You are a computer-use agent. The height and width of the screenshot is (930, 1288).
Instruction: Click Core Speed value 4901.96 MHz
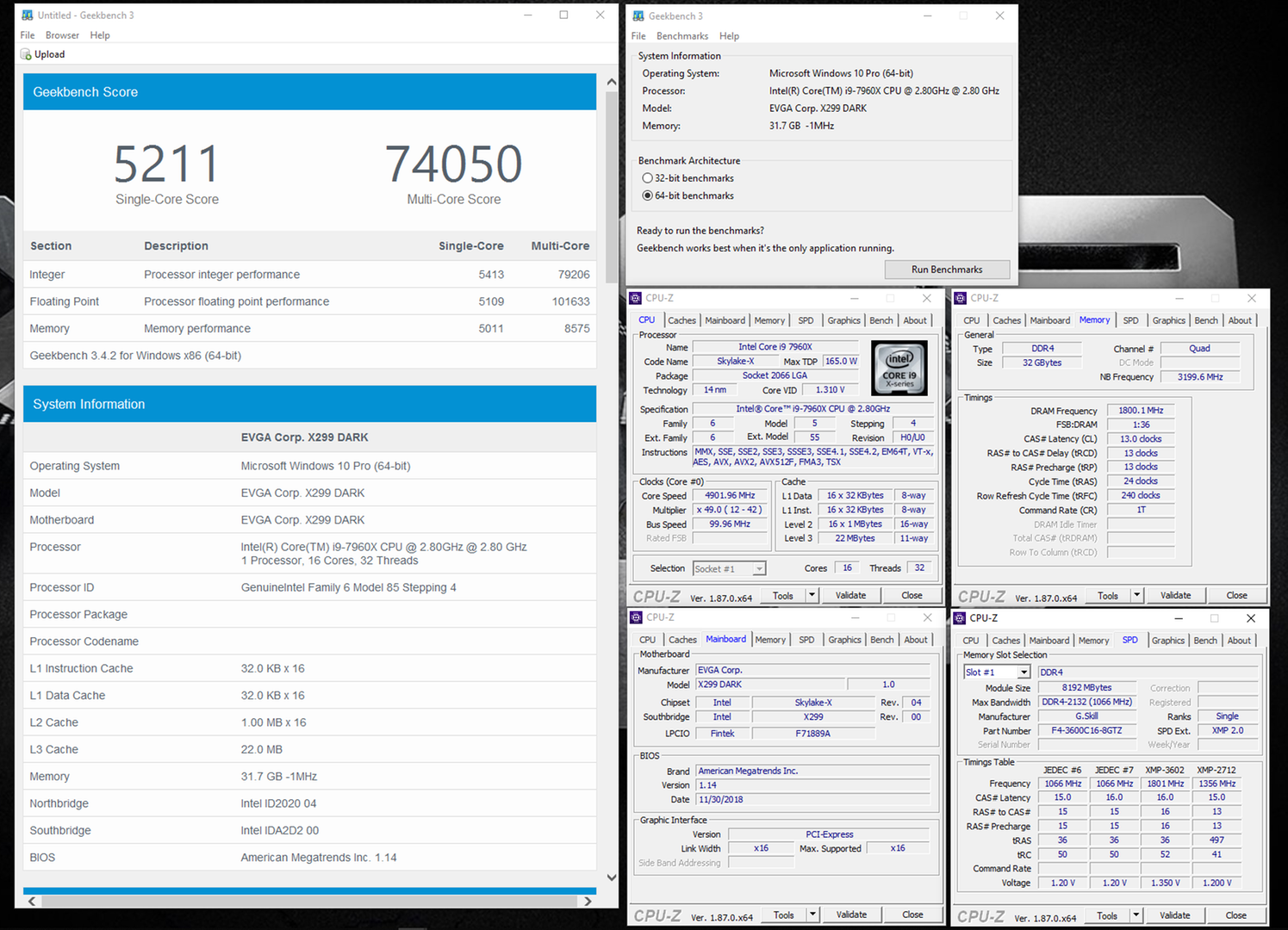click(x=730, y=495)
